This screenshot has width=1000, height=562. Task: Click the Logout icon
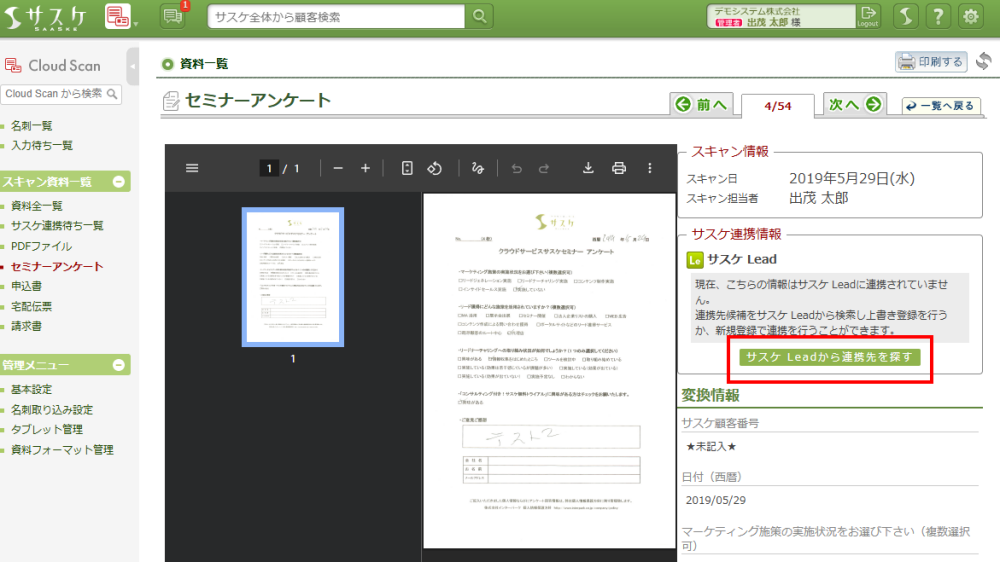pyautogui.click(x=867, y=16)
